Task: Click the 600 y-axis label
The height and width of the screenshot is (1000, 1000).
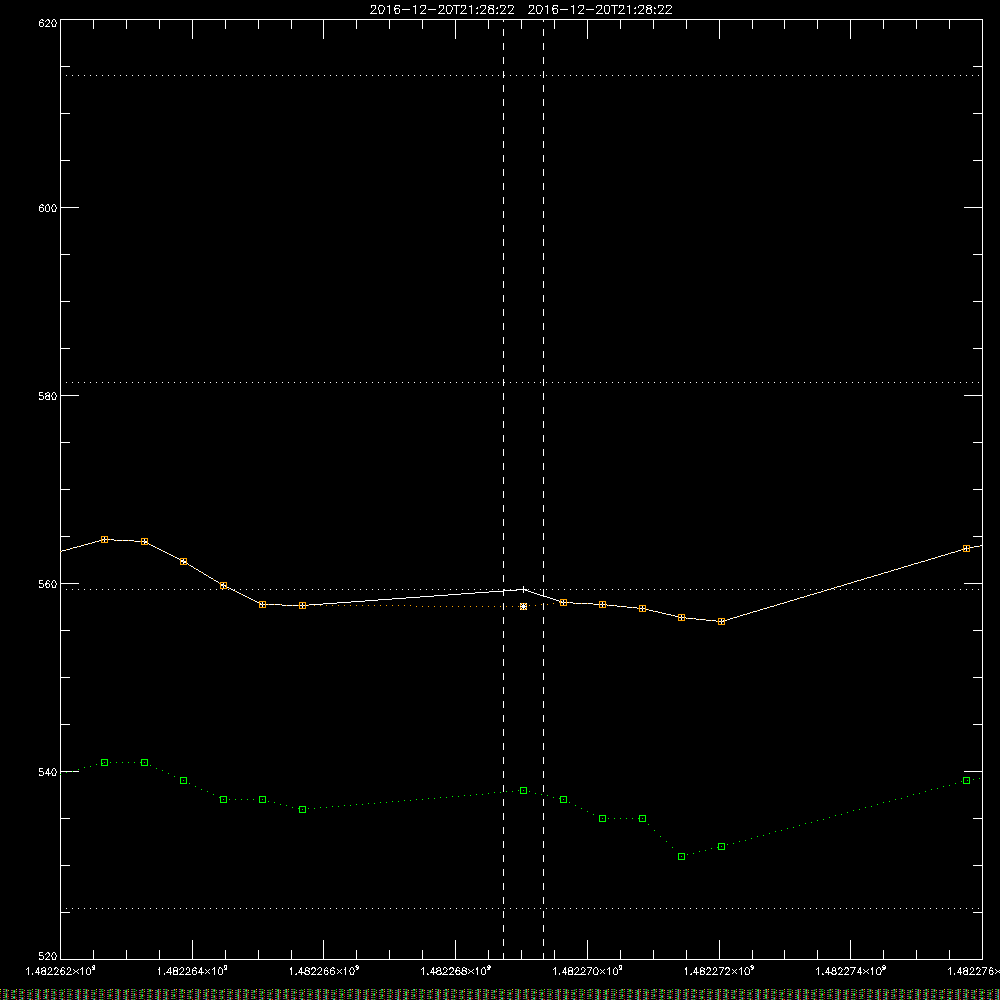Action: [48, 208]
